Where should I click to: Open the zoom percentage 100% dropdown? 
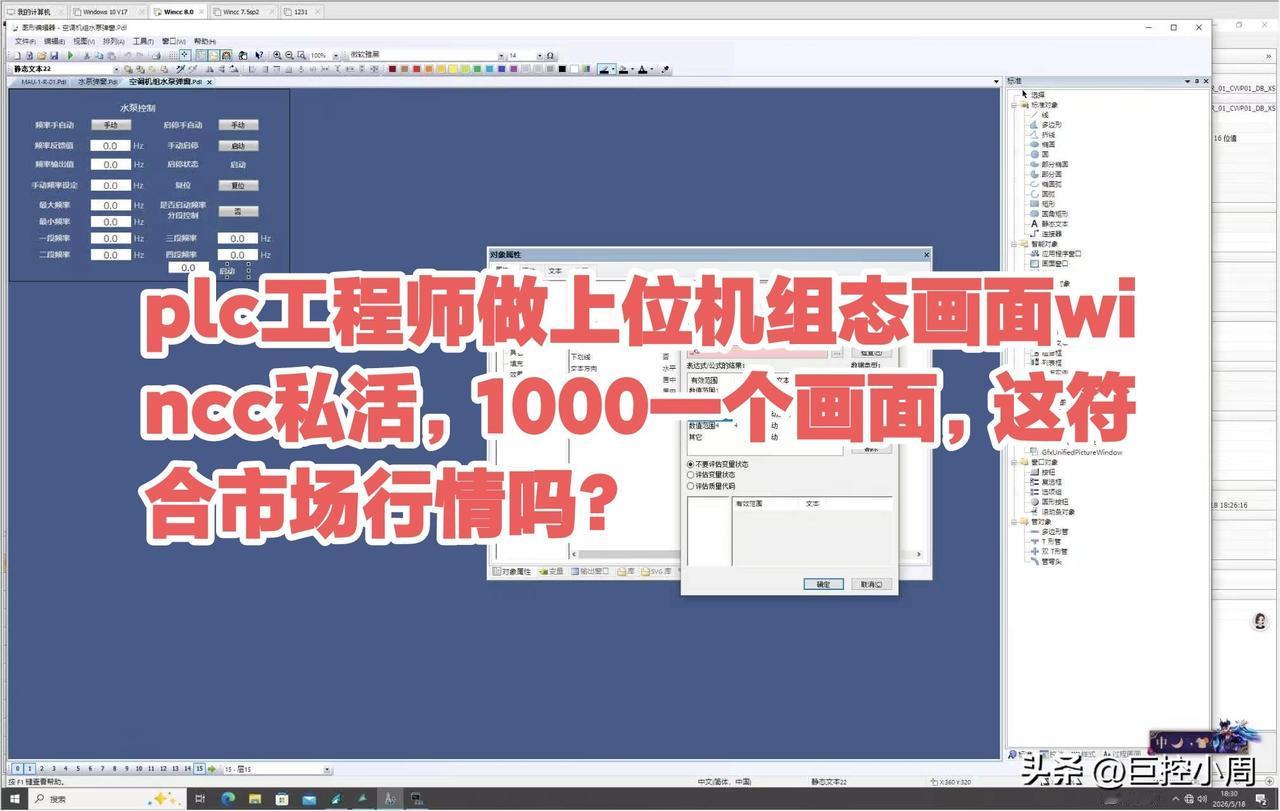334,56
